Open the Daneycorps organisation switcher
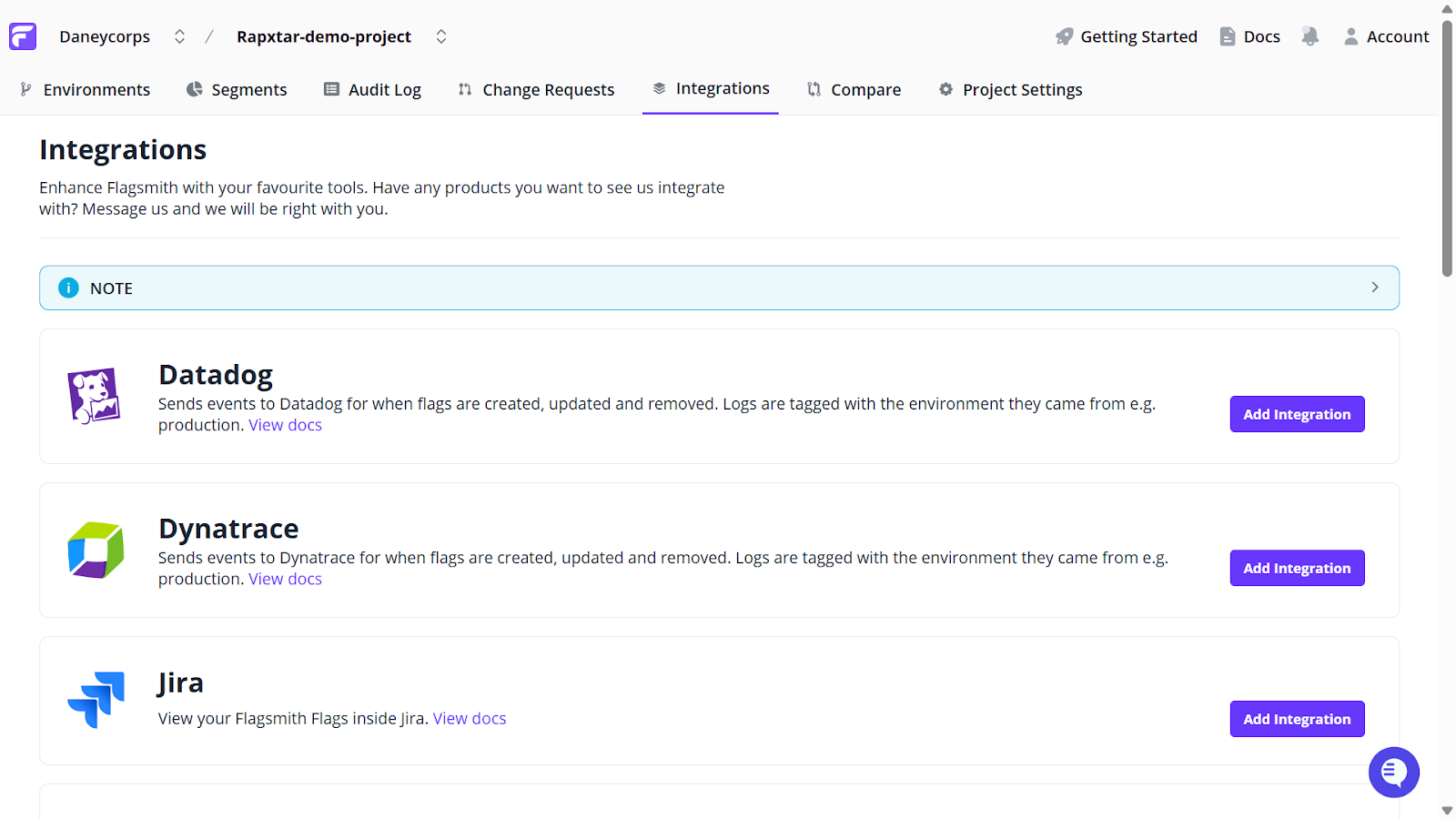 pyautogui.click(x=179, y=36)
